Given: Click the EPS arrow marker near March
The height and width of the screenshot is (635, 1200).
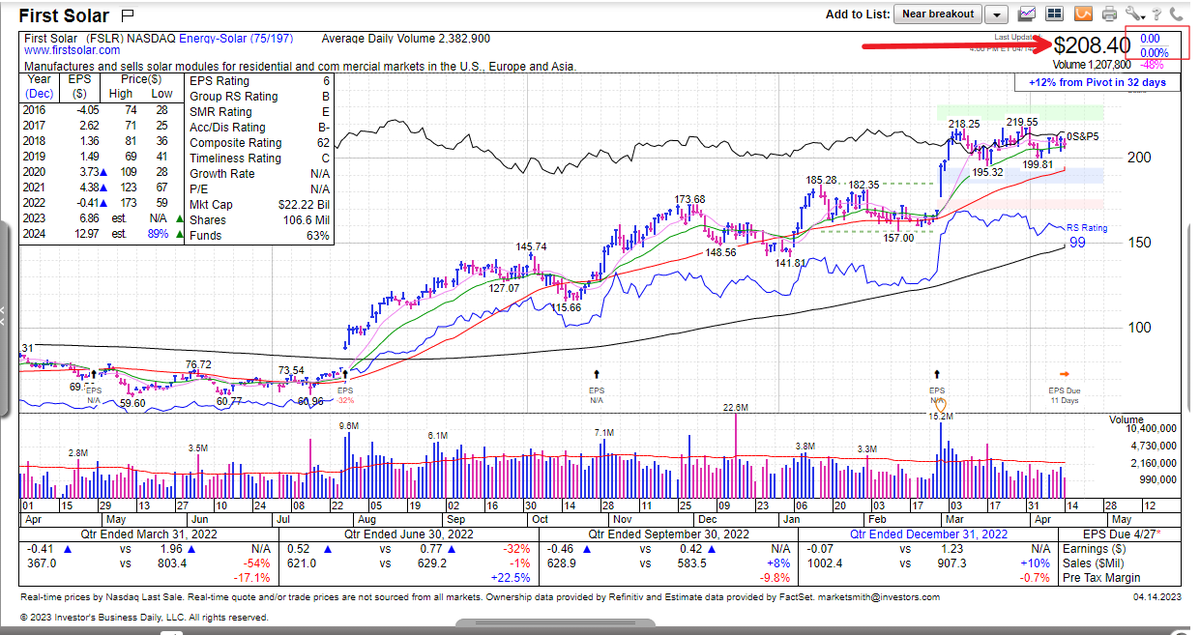Looking at the screenshot, I should 937,372.
